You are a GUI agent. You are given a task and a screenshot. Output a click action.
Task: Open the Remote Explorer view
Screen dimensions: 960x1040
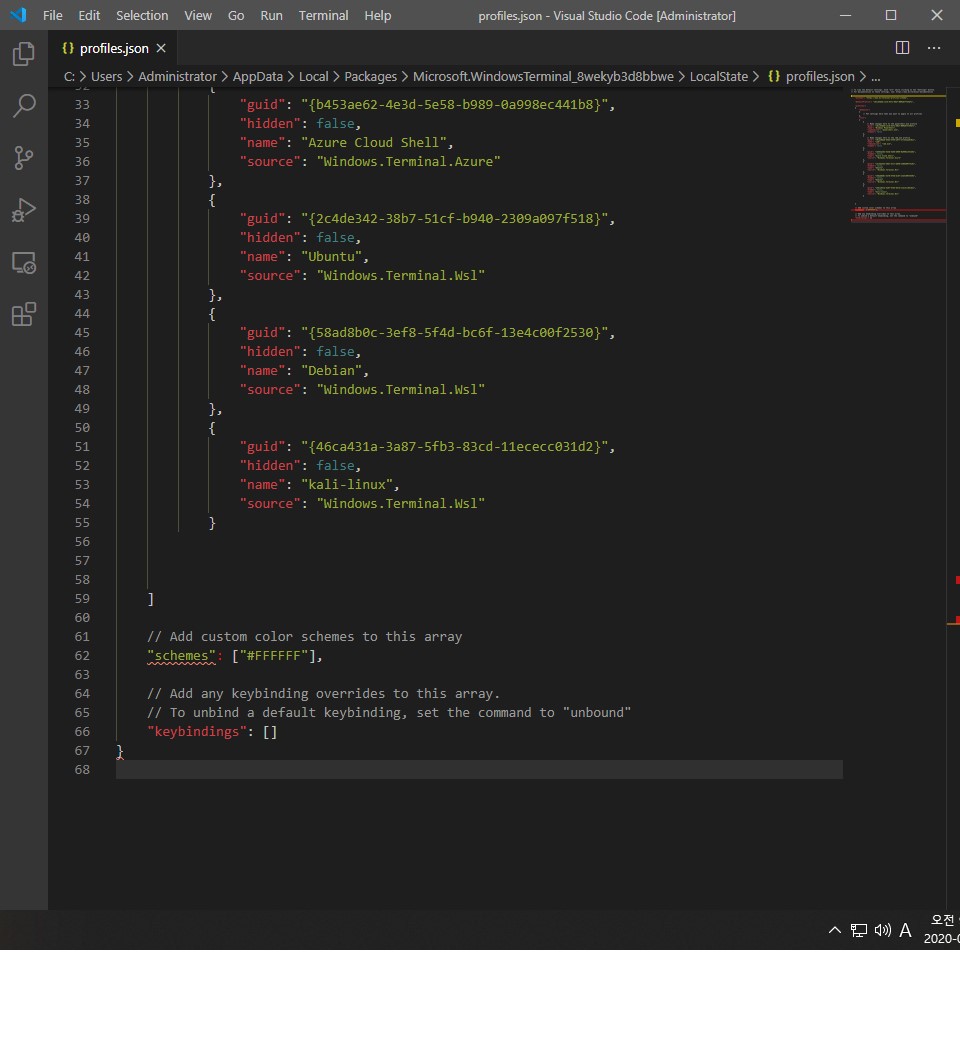[x=24, y=263]
